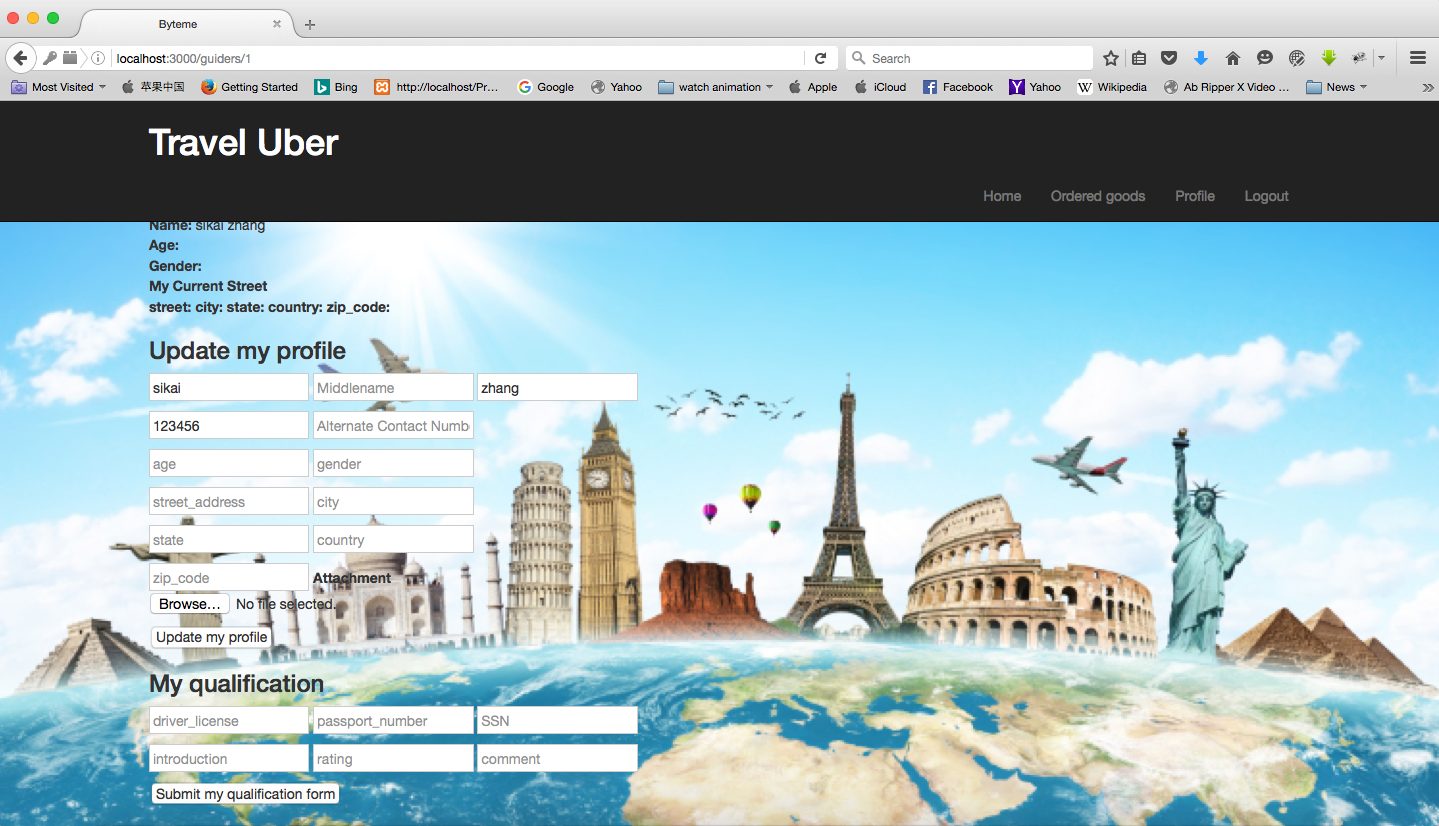The image size is (1439, 826).
Task: Open the Bing bookmark
Action: (x=336, y=87)
